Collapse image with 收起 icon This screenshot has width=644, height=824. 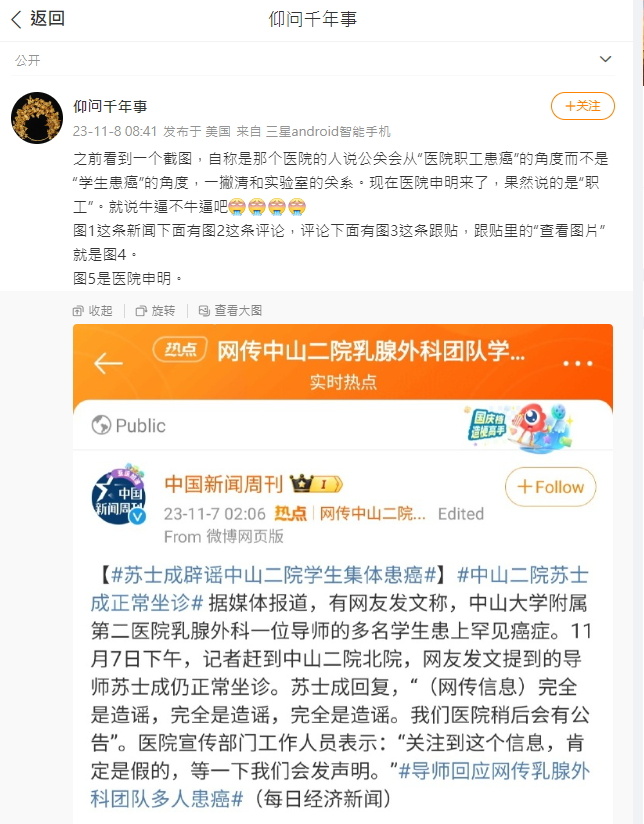click(x=93, y=311)
